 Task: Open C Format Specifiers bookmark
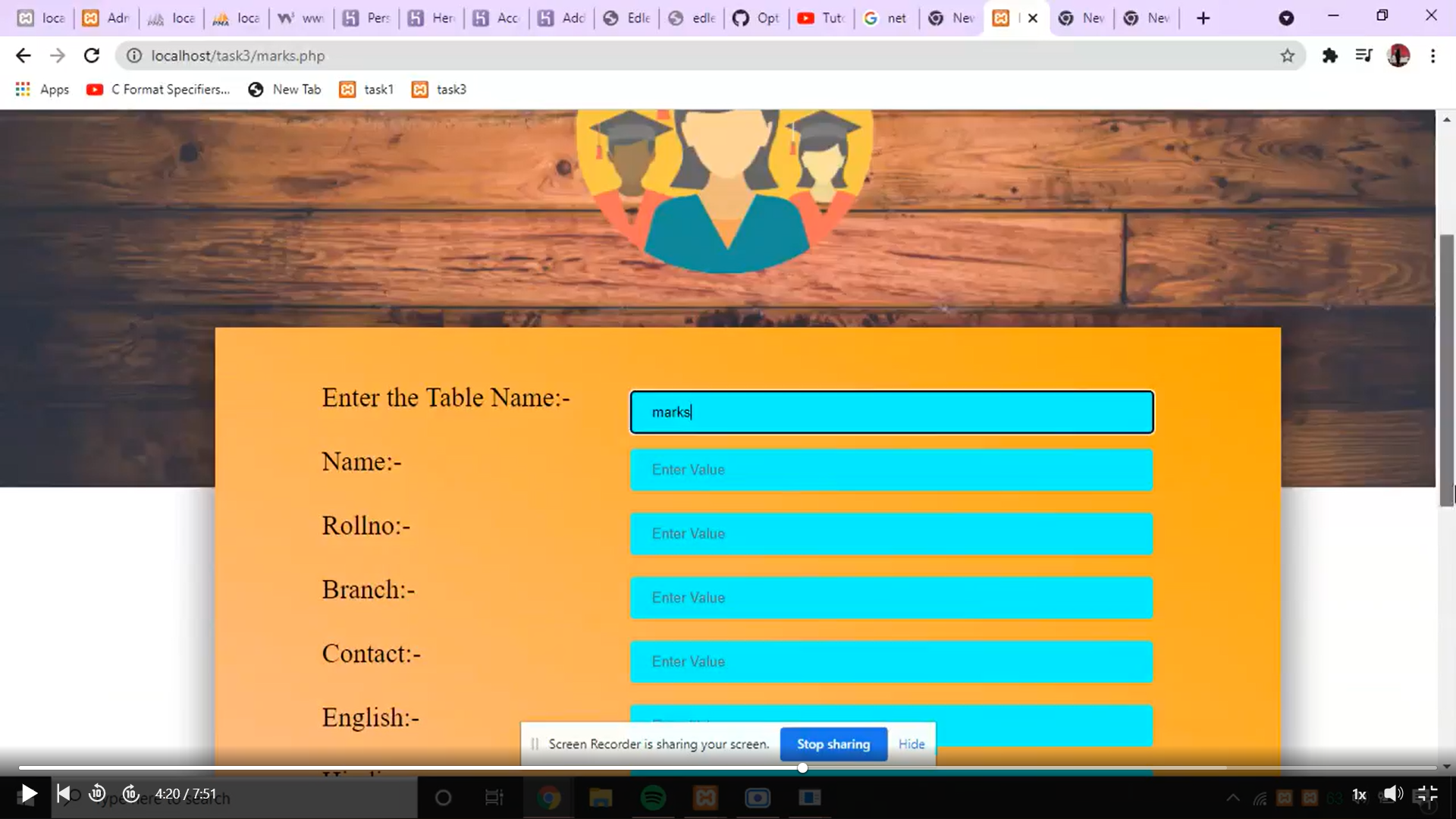(158, 89)
